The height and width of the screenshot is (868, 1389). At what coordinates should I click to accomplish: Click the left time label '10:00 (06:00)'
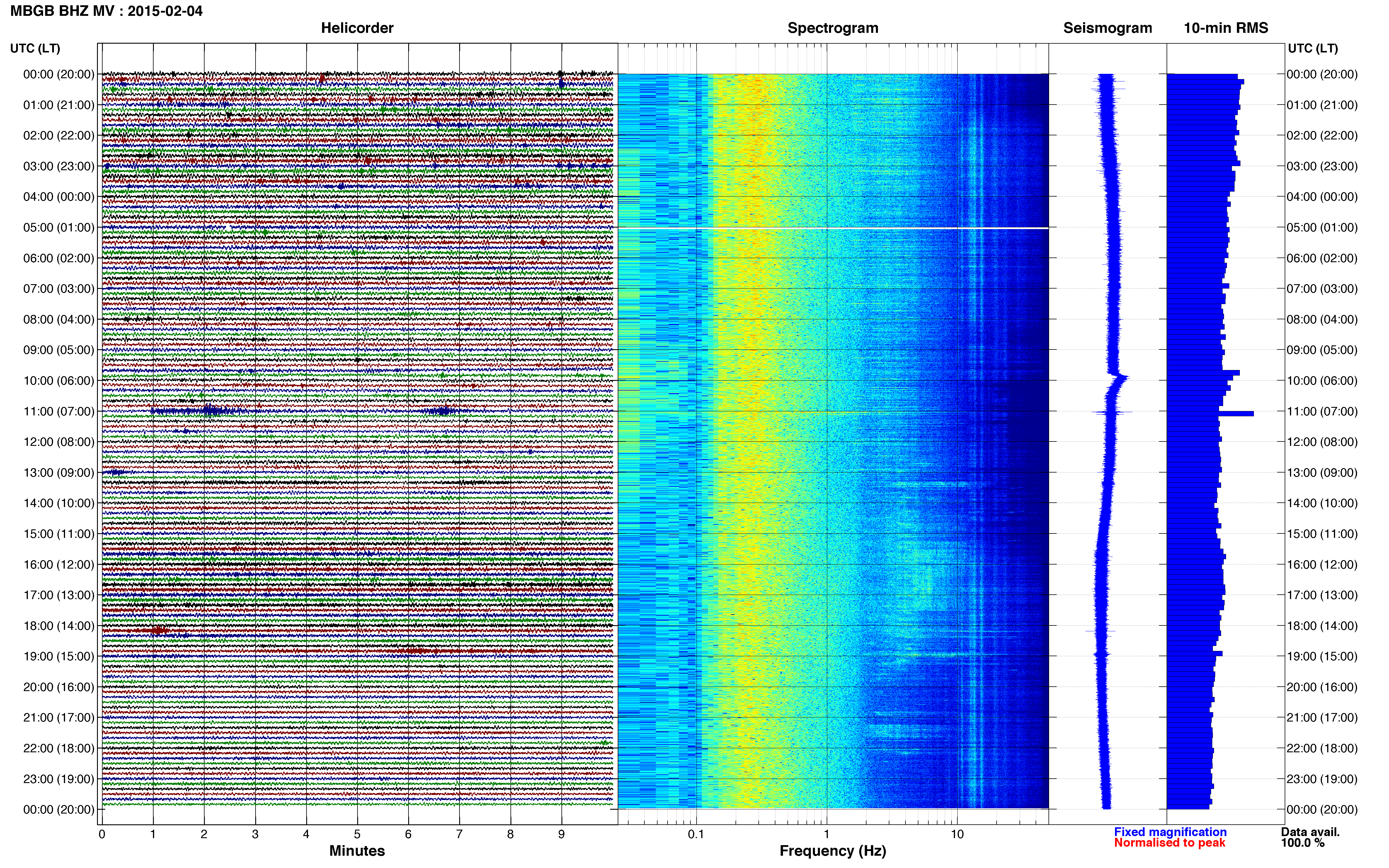(x=59, y=381)
